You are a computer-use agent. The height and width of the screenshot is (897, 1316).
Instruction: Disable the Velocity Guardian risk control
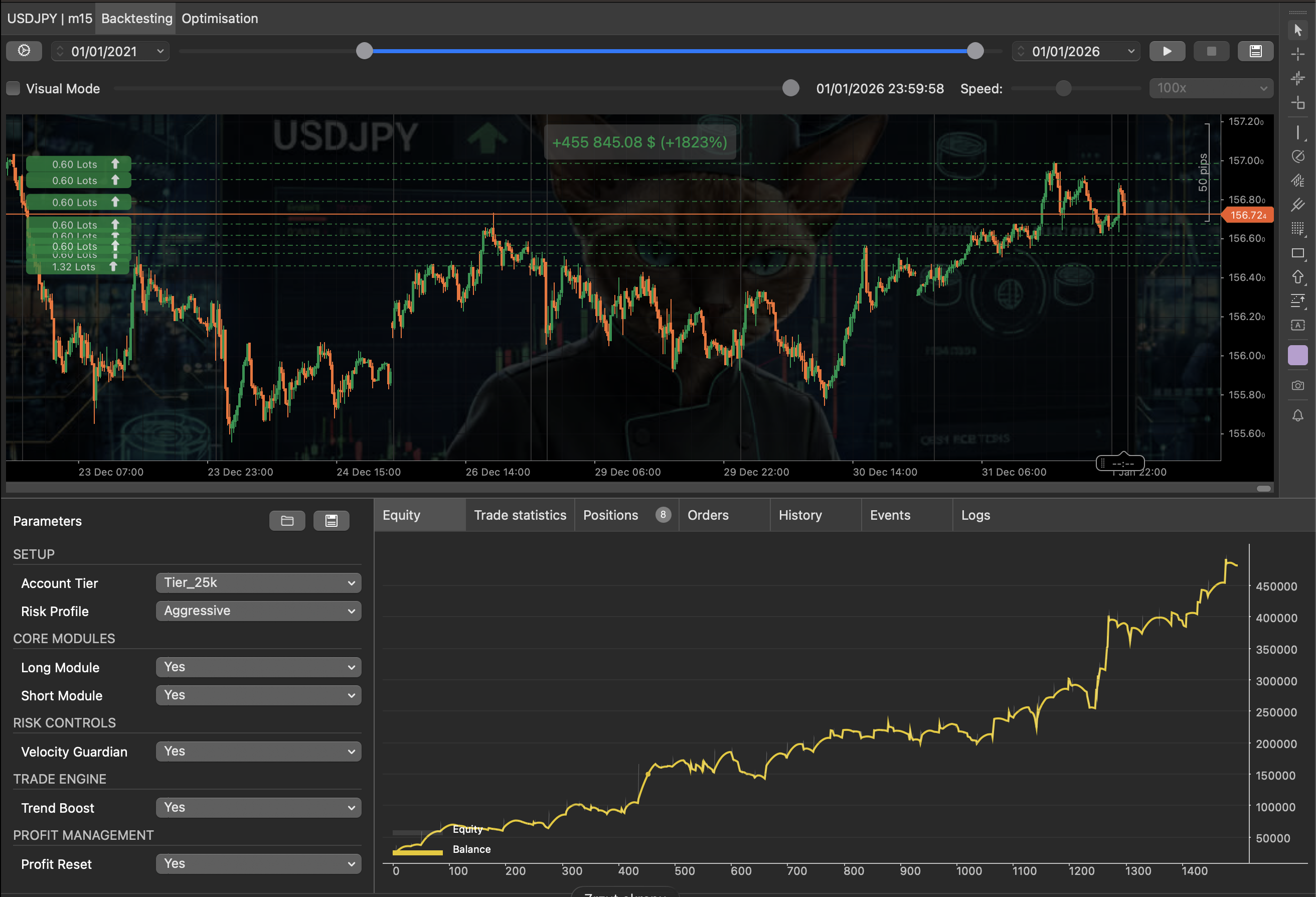258,752
